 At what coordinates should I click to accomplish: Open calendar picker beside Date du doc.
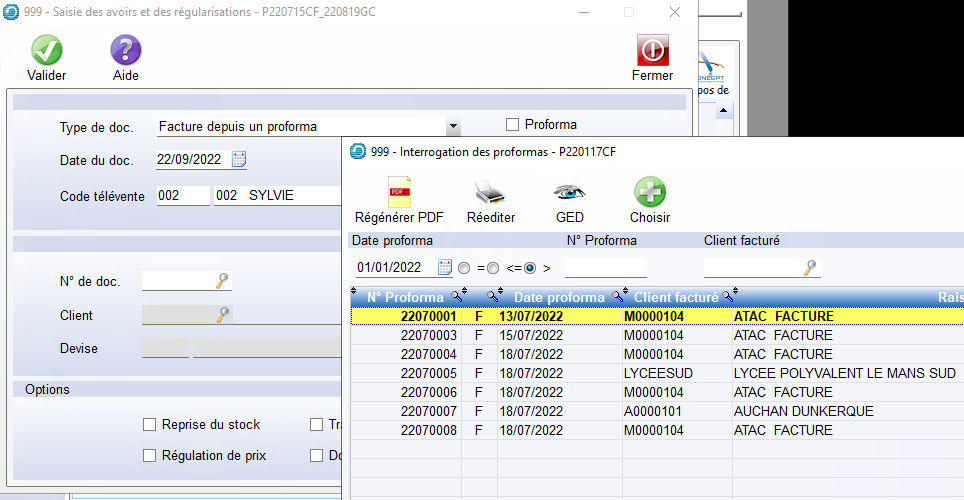[x=239, y=160]
